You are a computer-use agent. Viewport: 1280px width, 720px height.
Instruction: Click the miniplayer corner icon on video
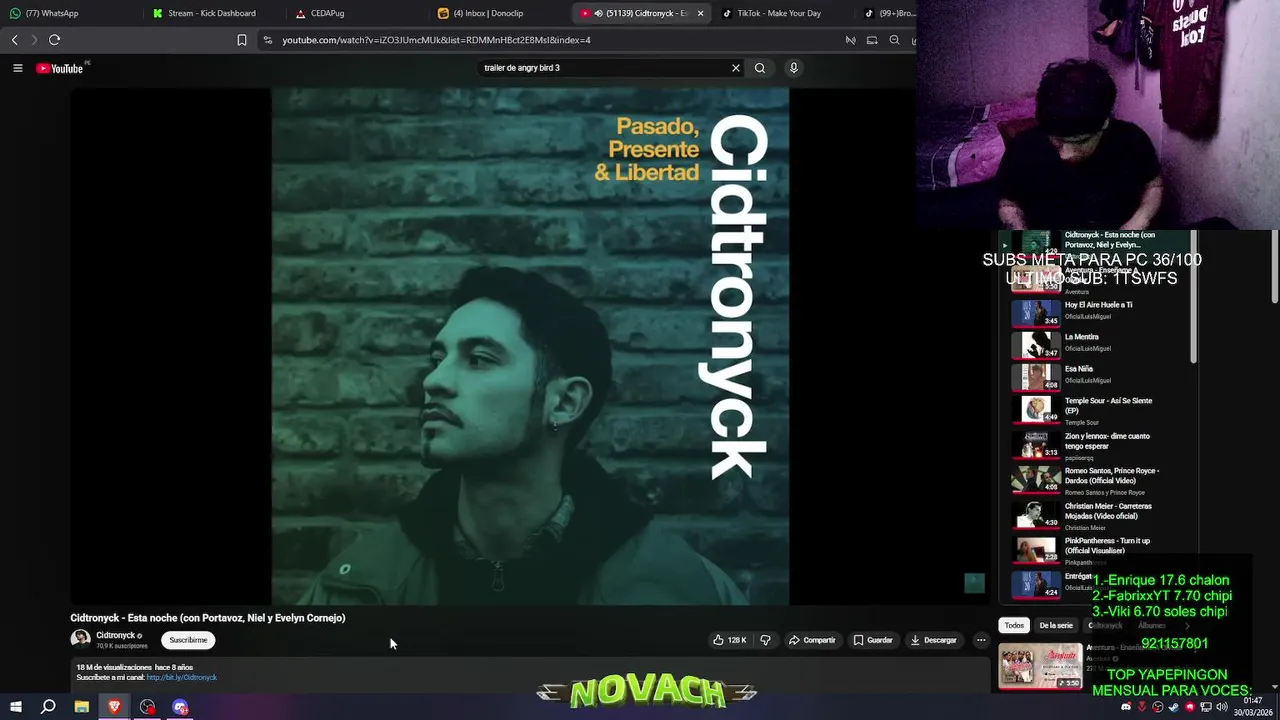pos(974,583)
